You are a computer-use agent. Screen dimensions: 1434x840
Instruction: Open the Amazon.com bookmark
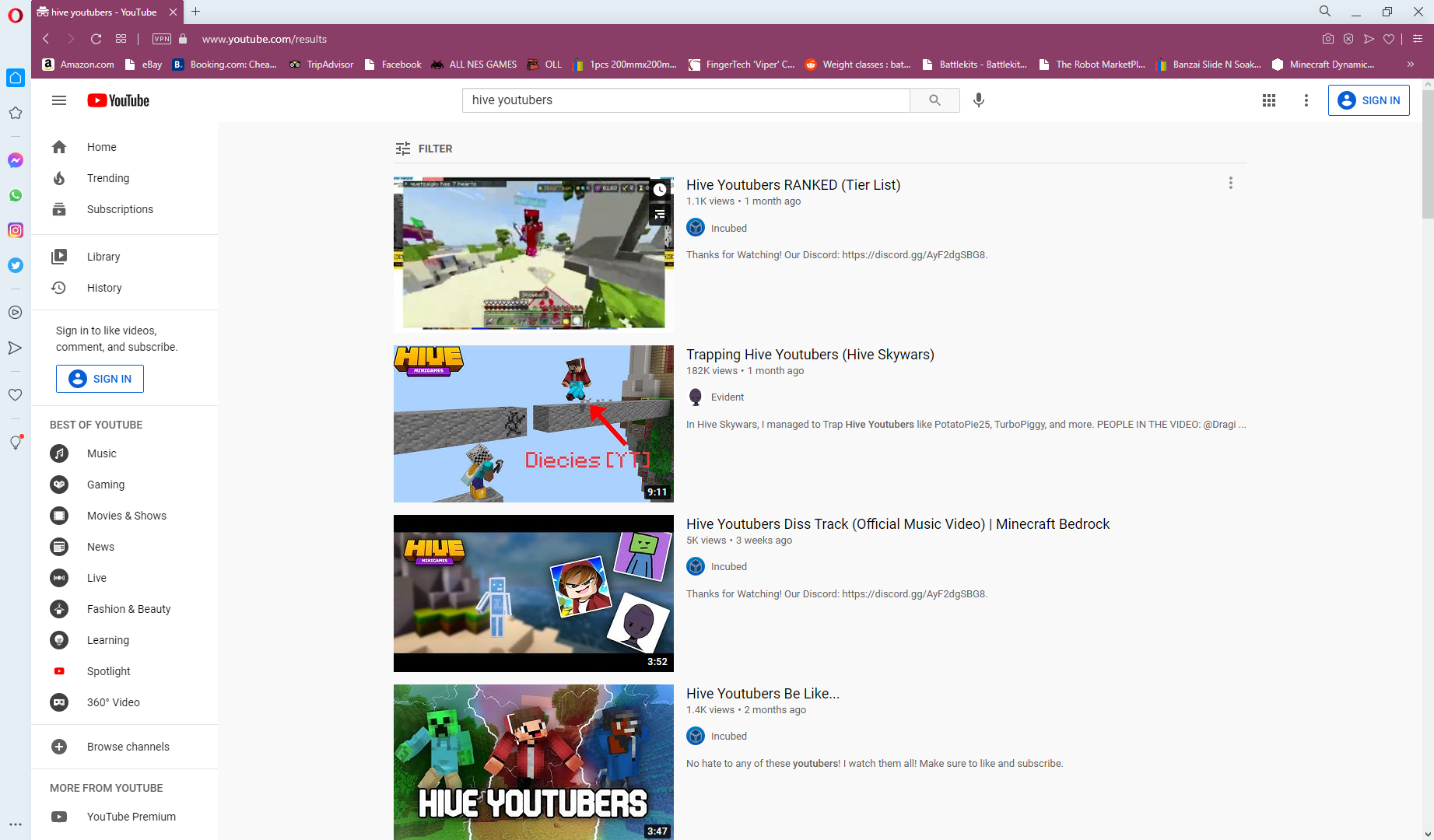79,65
